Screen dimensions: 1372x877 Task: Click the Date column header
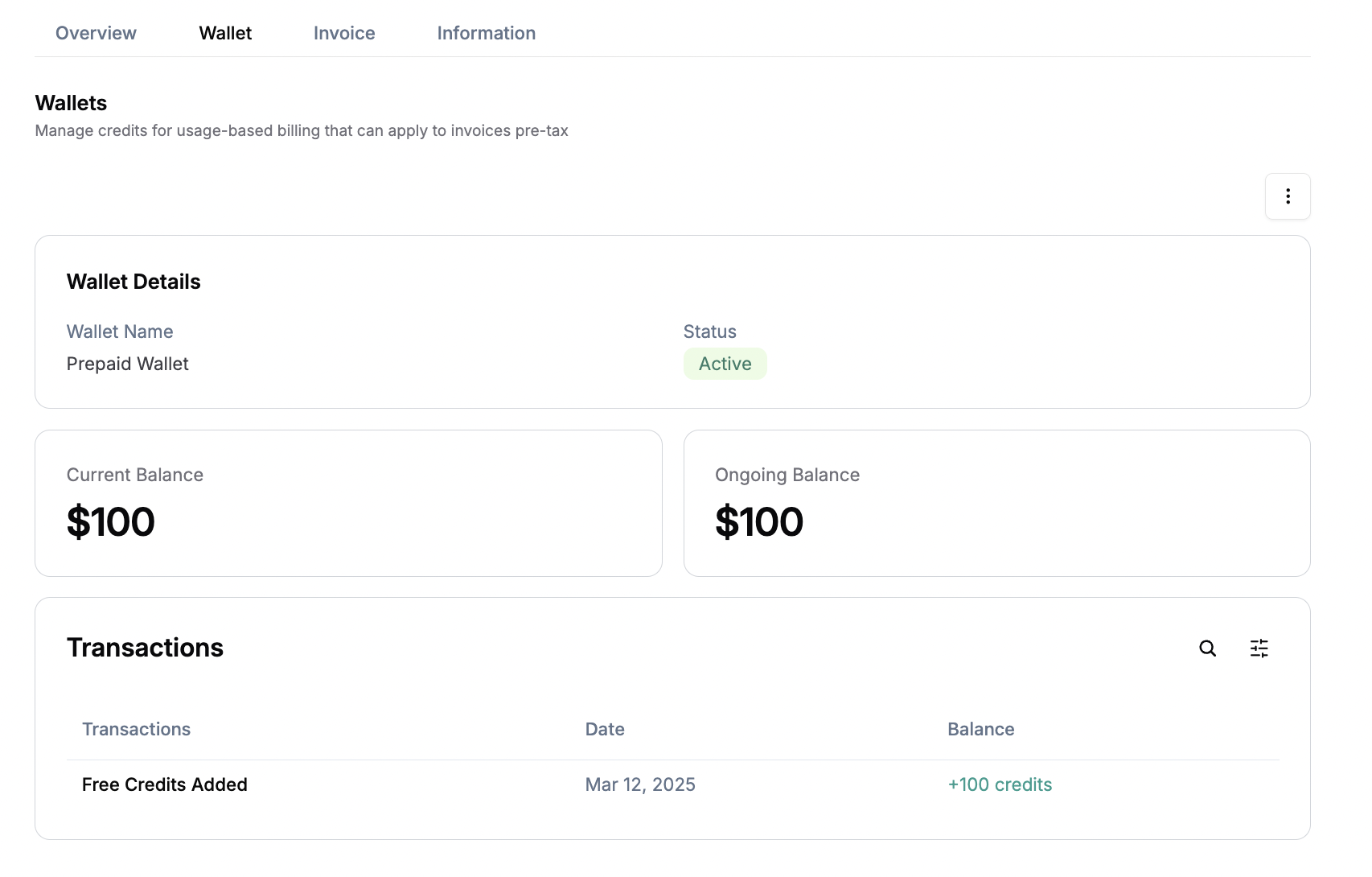tap(605, 729)
